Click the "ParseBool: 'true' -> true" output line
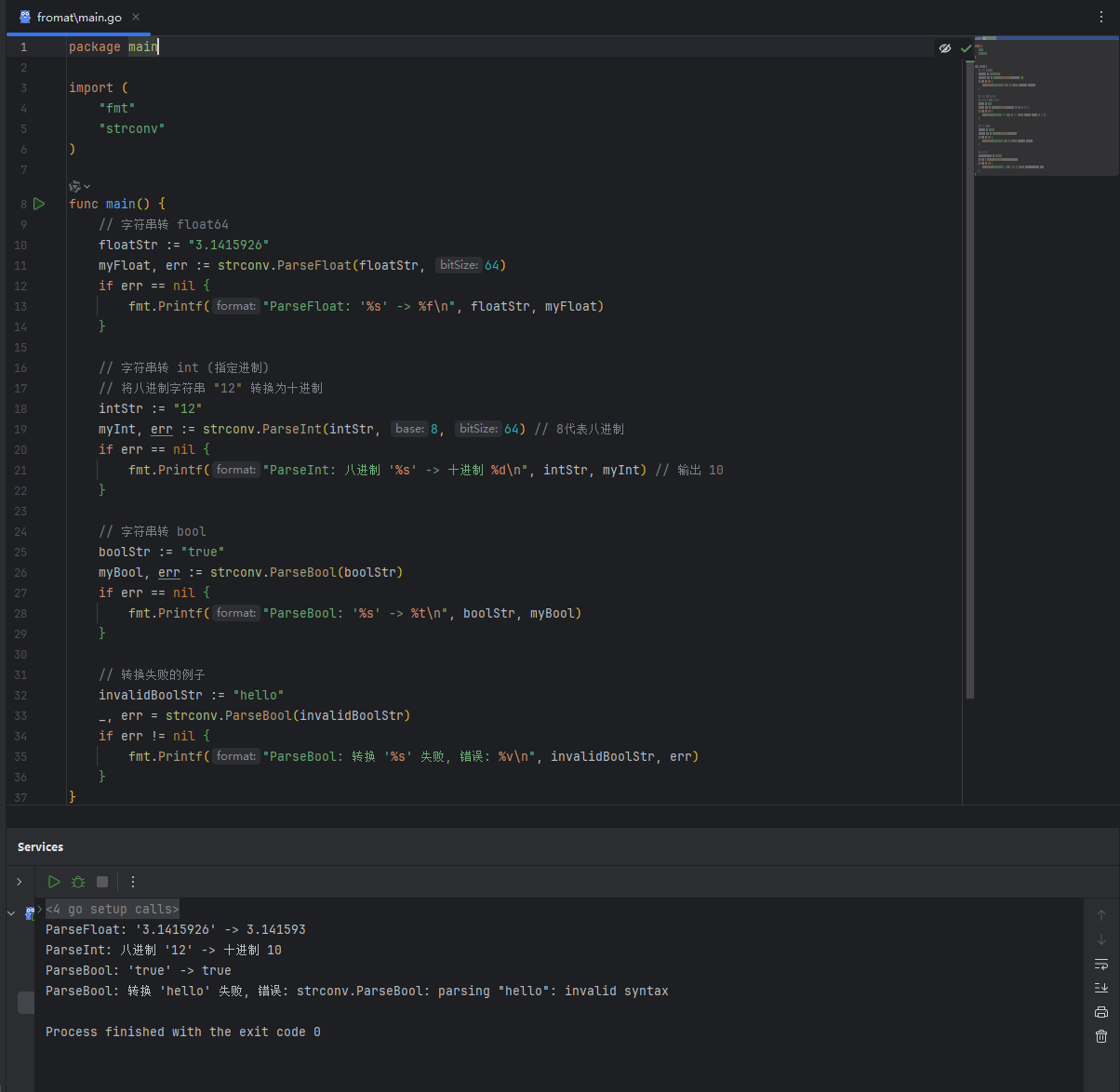This screenshot has width=1120, height=1092. (139, 970)
